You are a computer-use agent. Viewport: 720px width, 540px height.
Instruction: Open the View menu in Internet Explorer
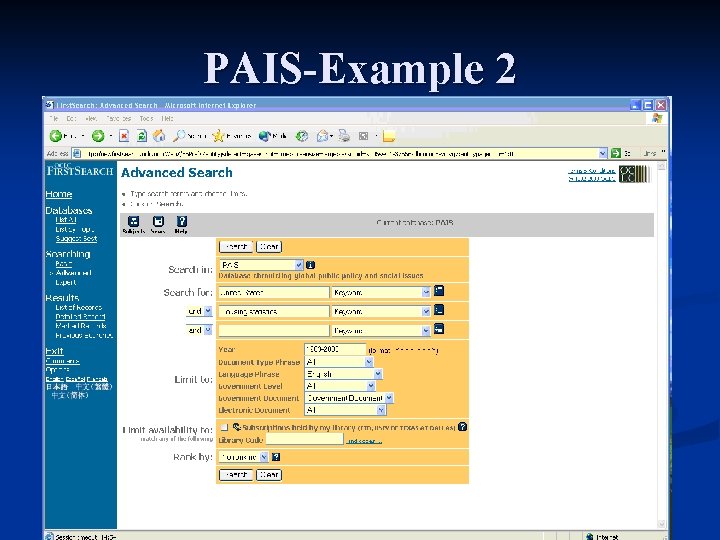coord(91,118)
